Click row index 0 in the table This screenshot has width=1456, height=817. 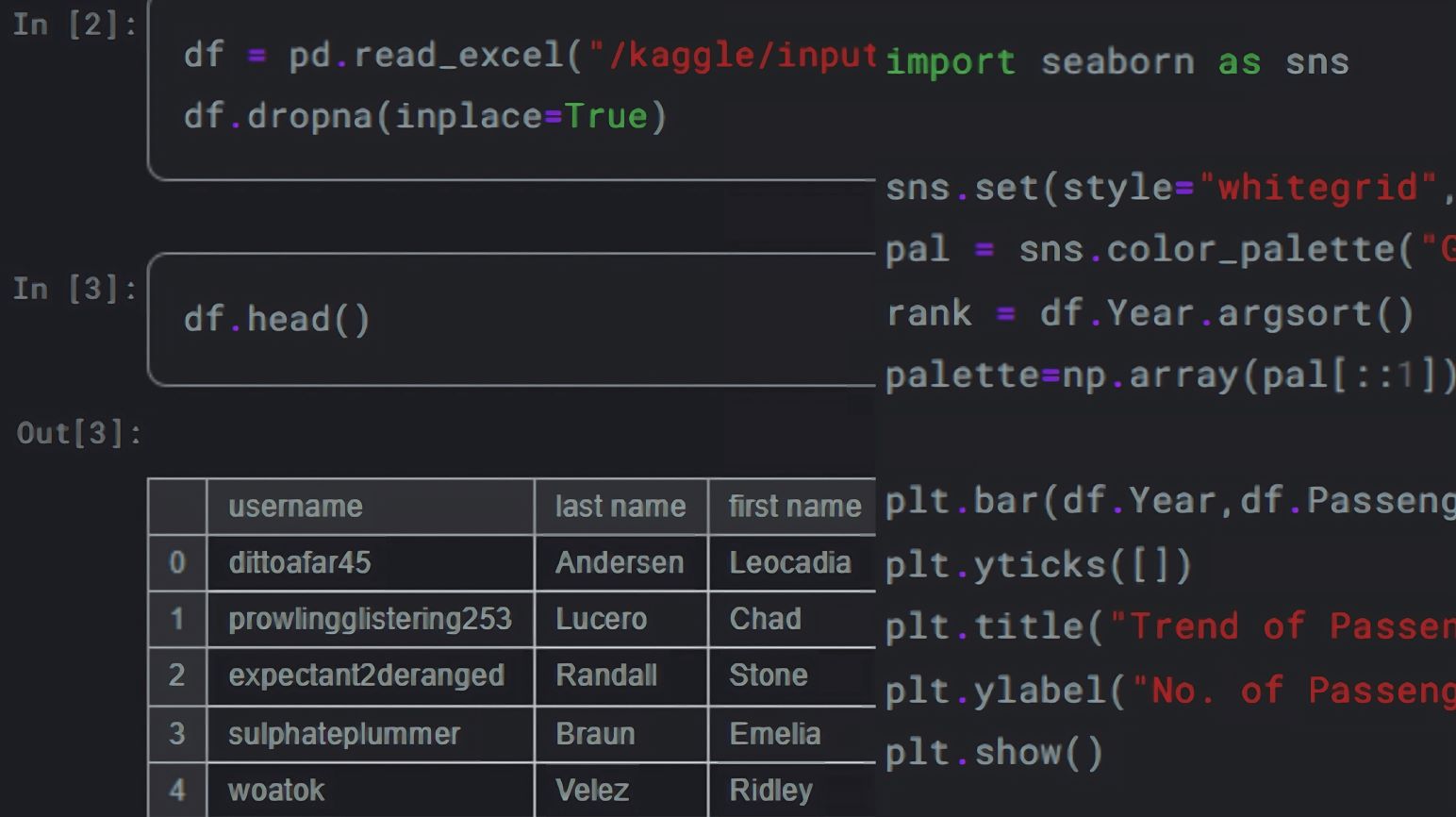(177, 563)
